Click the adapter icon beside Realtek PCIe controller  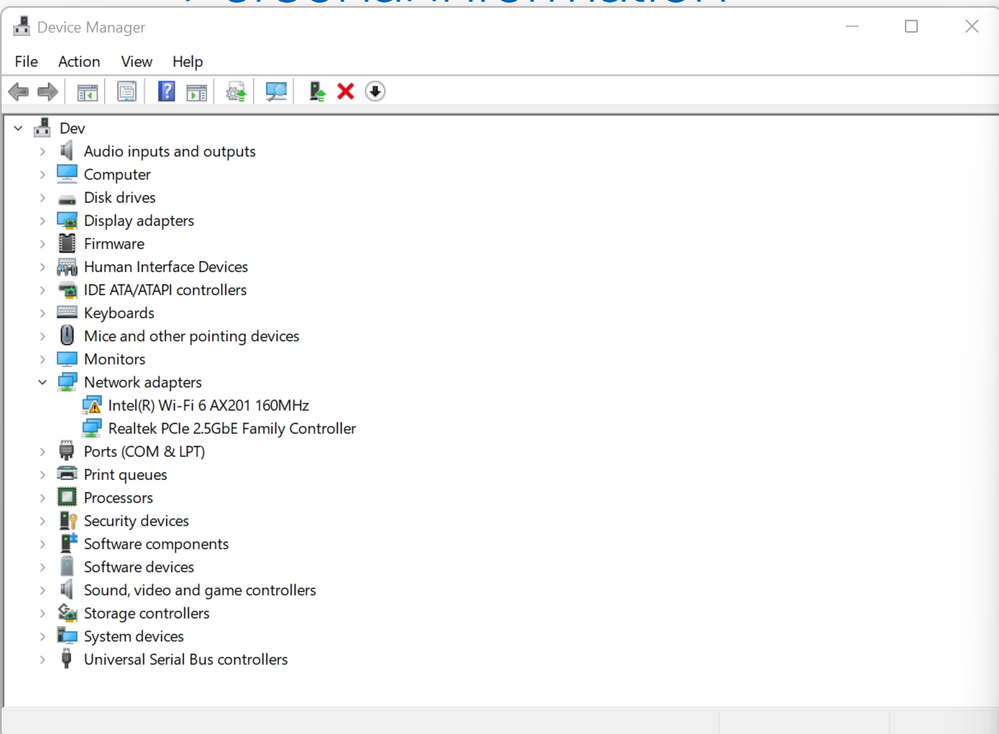pyautogui.click(x=92, y=428)
